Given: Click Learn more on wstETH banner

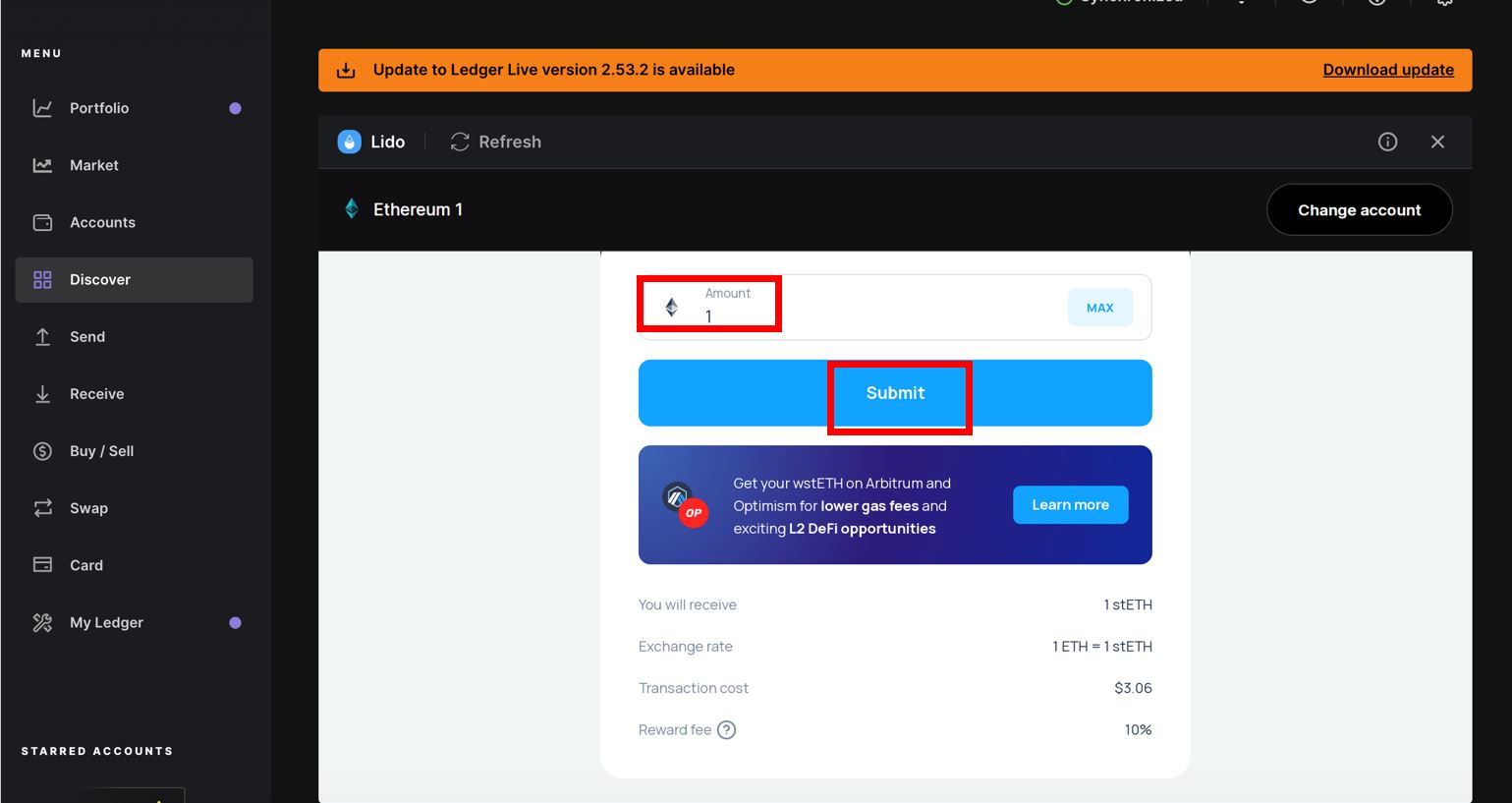Looking at the screenshot, I should [x=1070, y=505].
